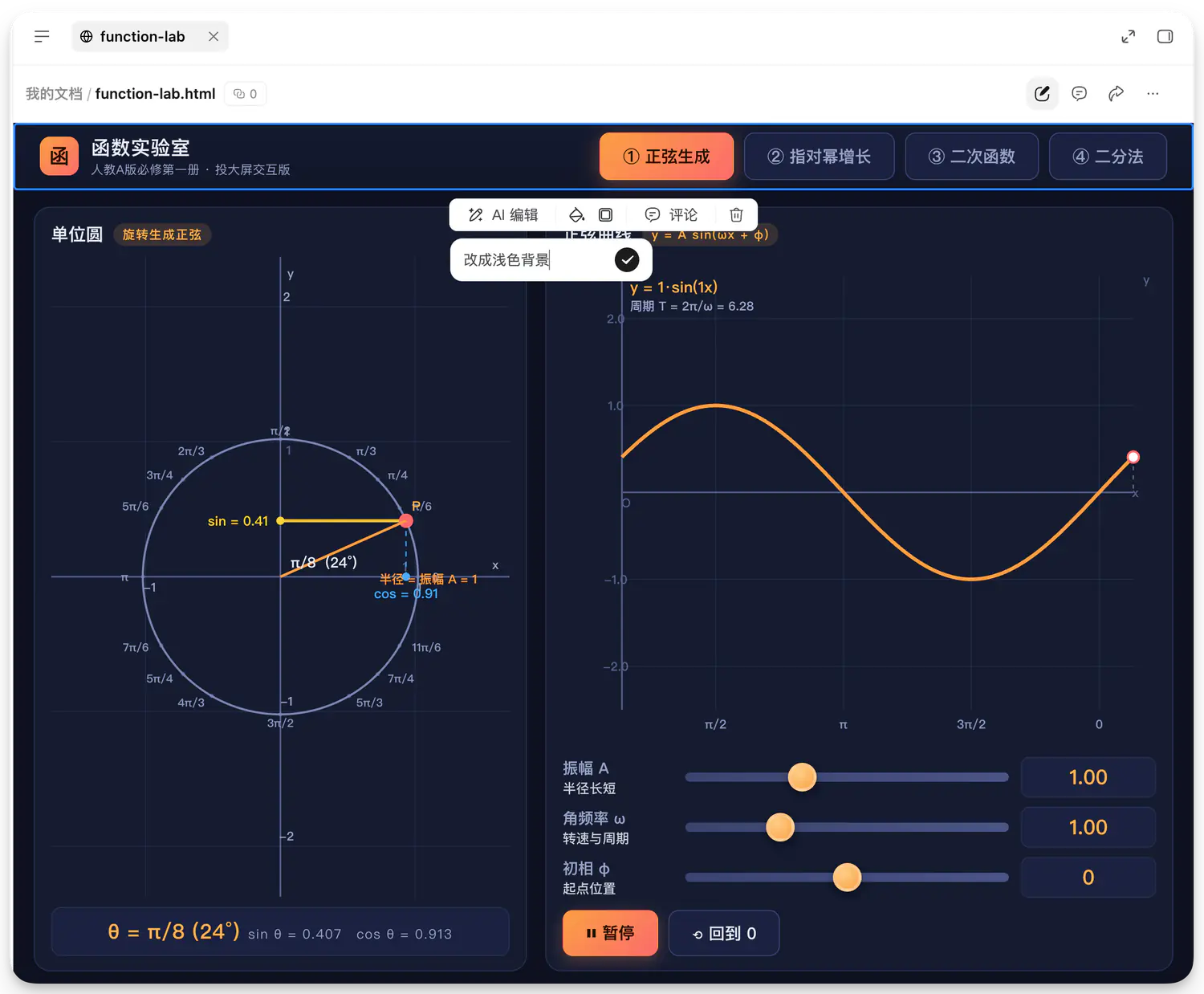Click the function-lab.html file name
Image resolution: width=1204 pixels, height=994 pixels.
[x=155, y=94]
